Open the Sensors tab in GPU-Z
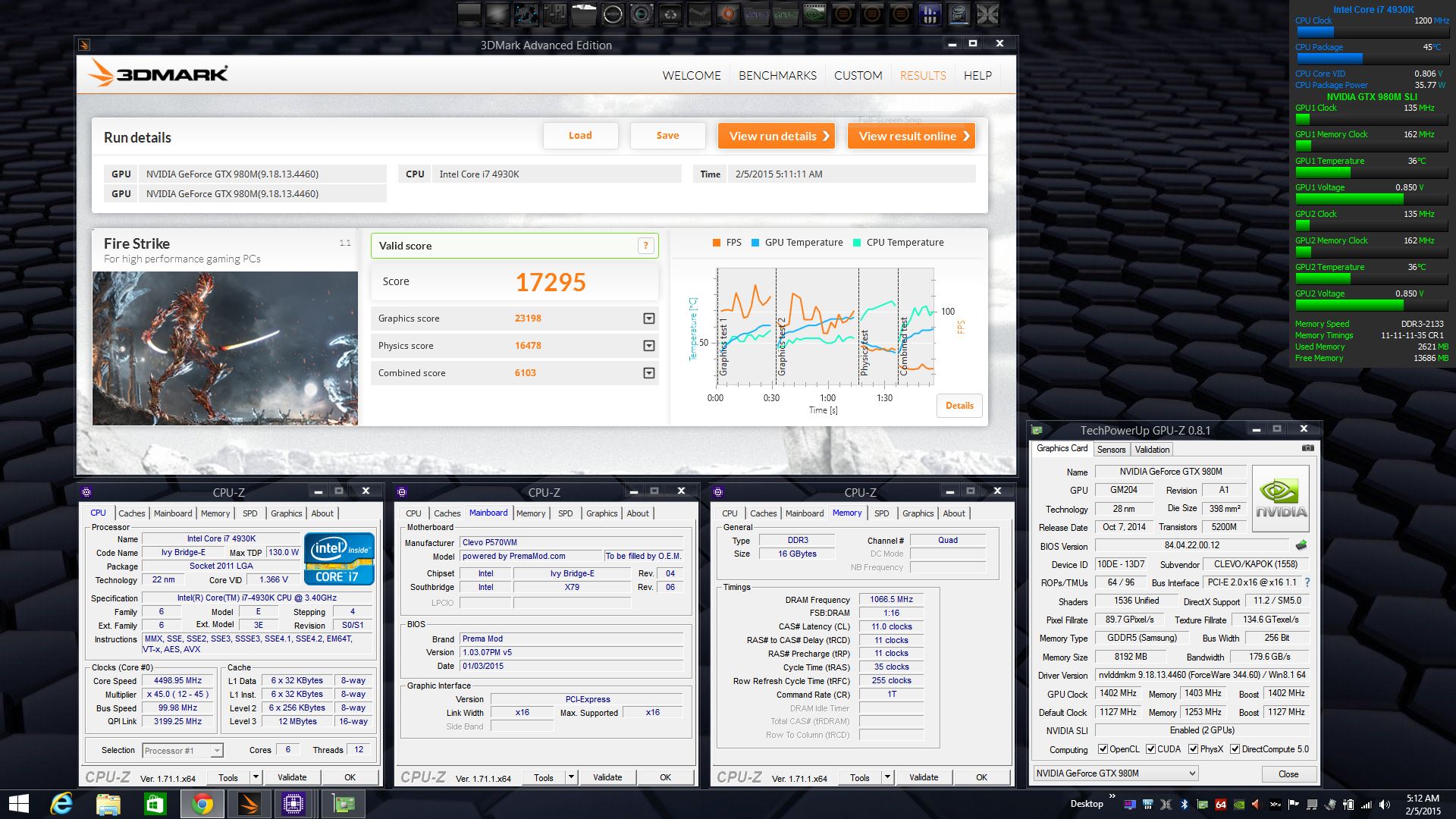 1111,450
